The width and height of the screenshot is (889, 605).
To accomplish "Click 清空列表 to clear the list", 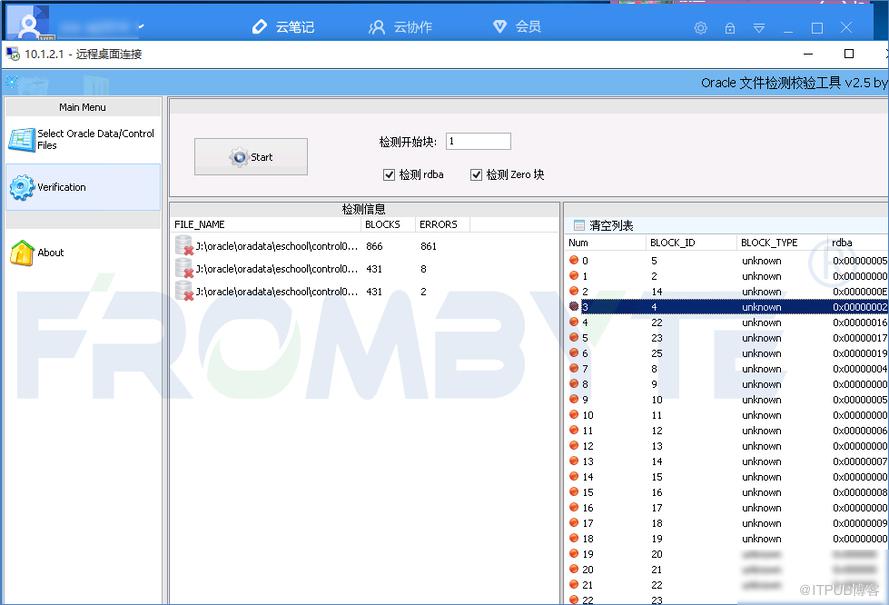I will tap(603, 226).
